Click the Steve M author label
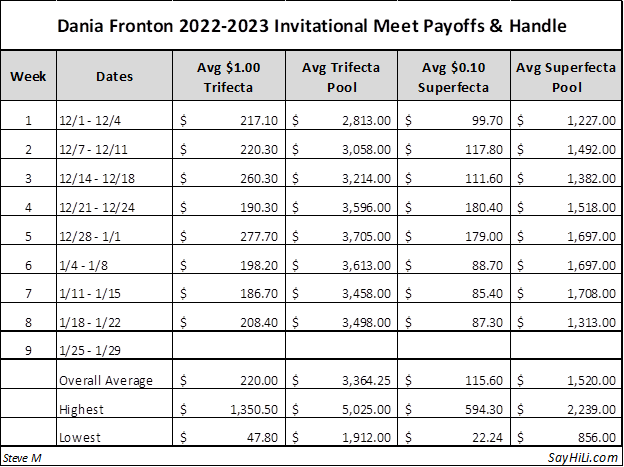This screenshot has height=467, width=624. [x=22, y=457]
